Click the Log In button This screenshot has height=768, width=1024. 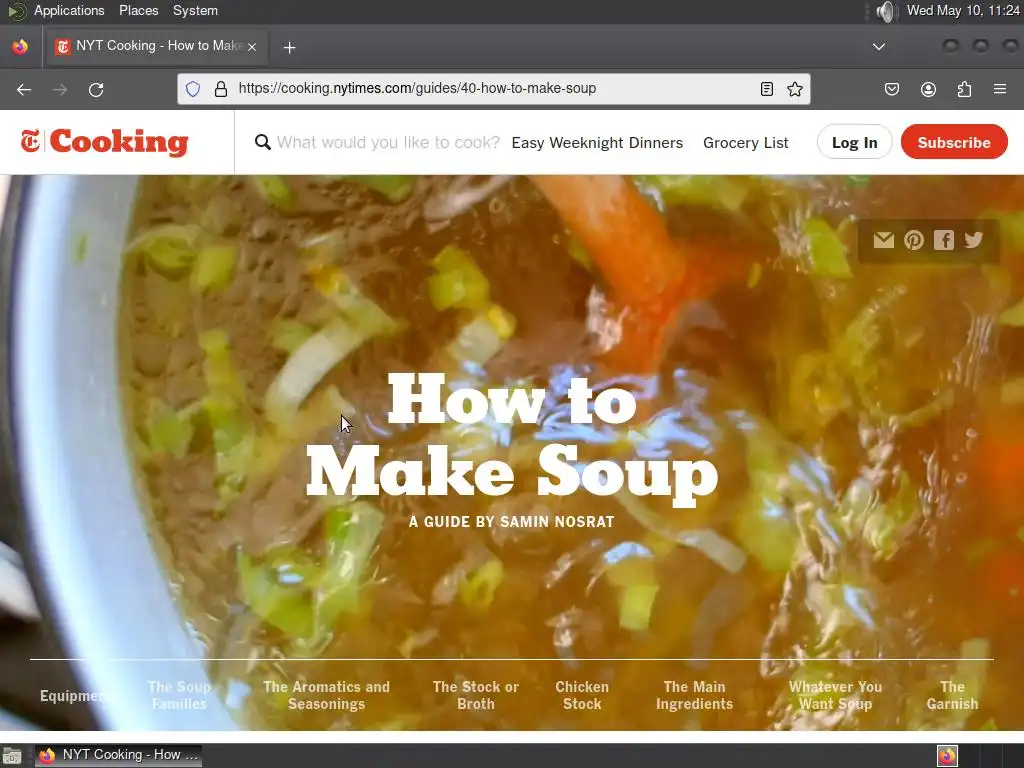(854, 142)
